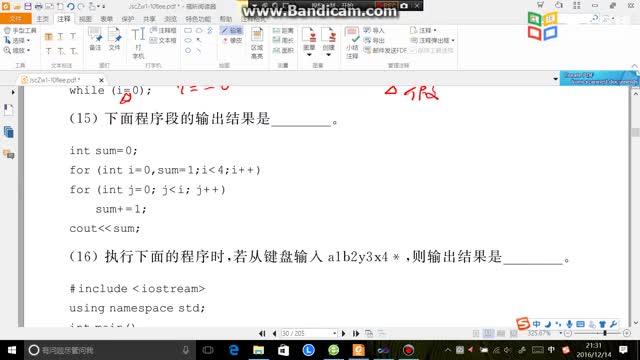This screenshot has width=640, height=360.
Task: Click 邮件发送FDF button
Action: click(x=385, y=50)
